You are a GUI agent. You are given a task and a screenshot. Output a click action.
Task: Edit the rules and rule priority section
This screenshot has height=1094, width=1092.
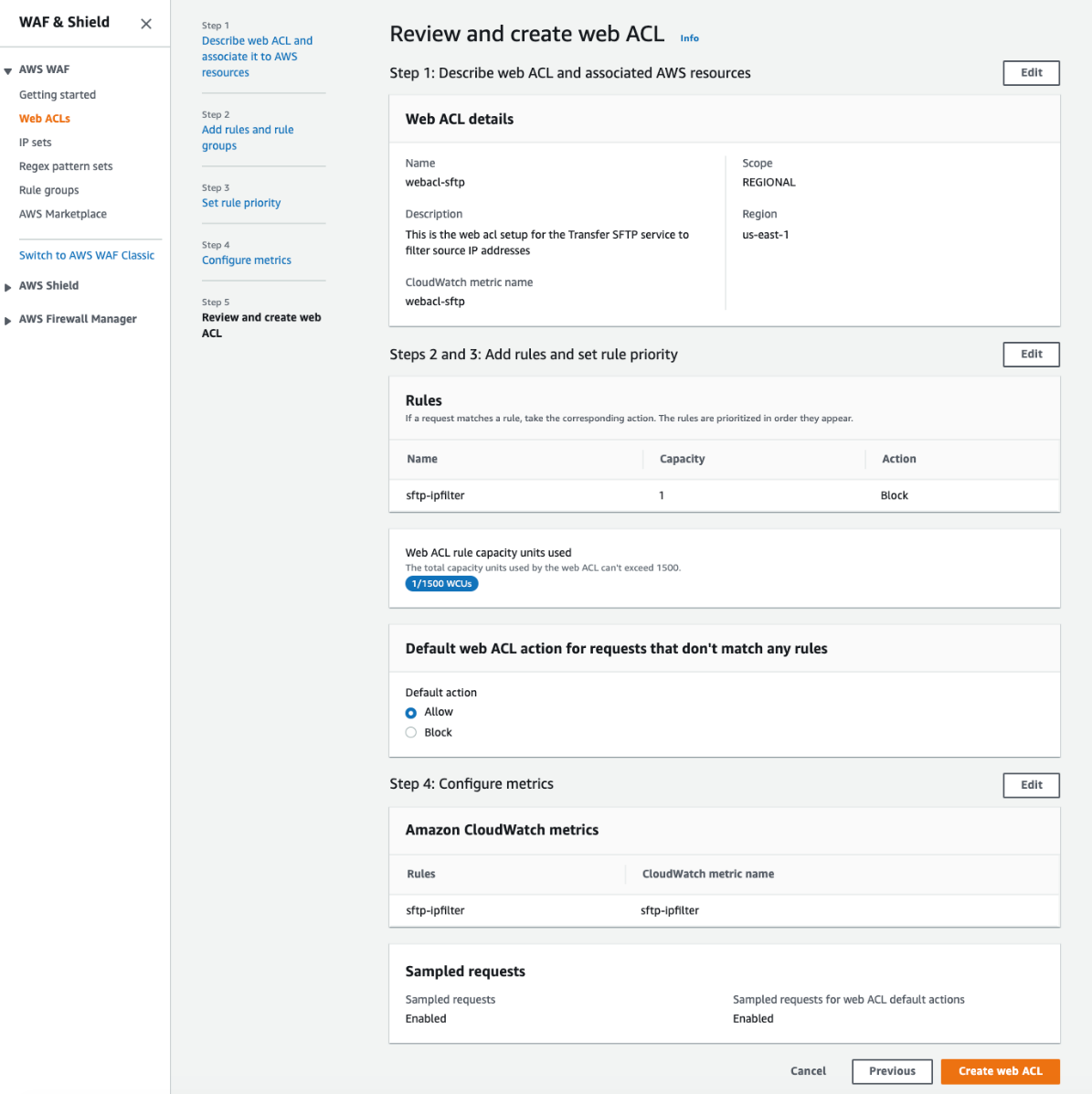1031,354
